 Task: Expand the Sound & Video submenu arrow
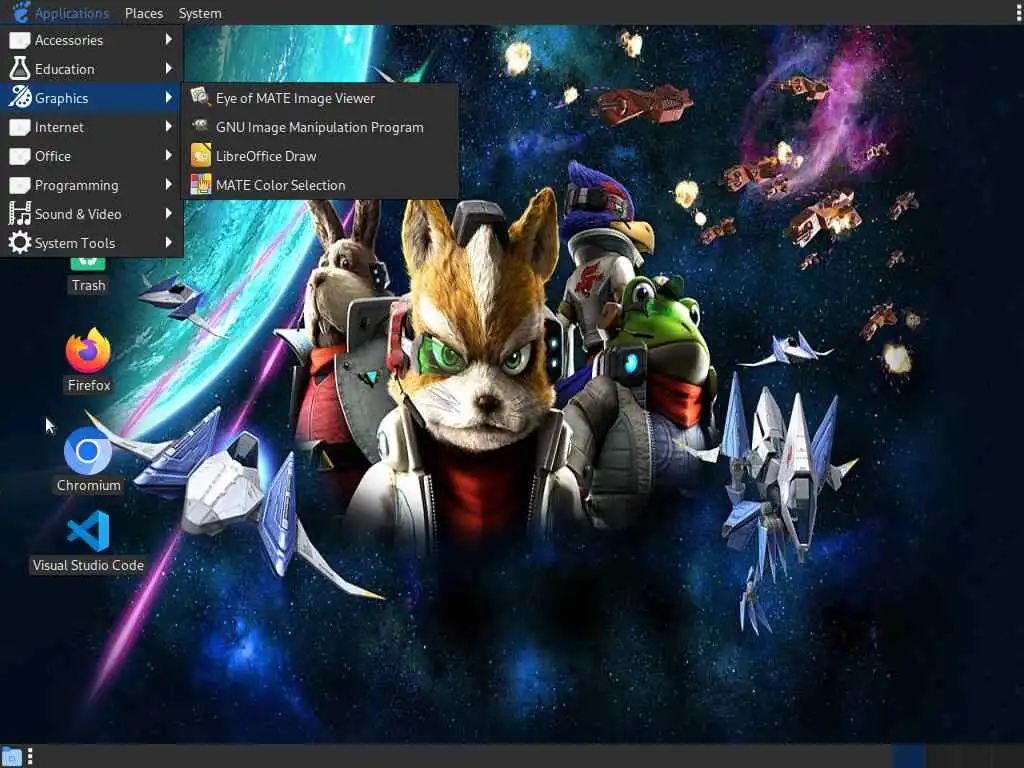pyautogui.click(x=168, y=213)
